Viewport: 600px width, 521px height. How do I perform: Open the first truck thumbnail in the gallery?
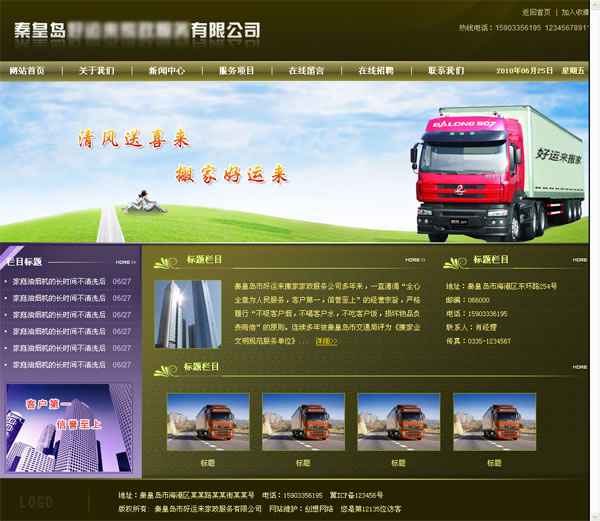208,422
